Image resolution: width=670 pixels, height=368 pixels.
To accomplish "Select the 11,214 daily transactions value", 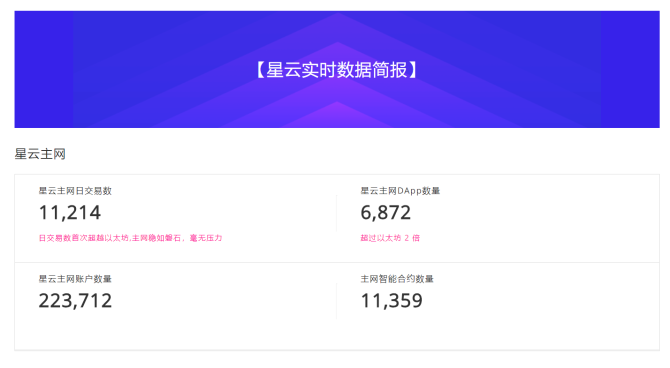I will tap(70, 213).
